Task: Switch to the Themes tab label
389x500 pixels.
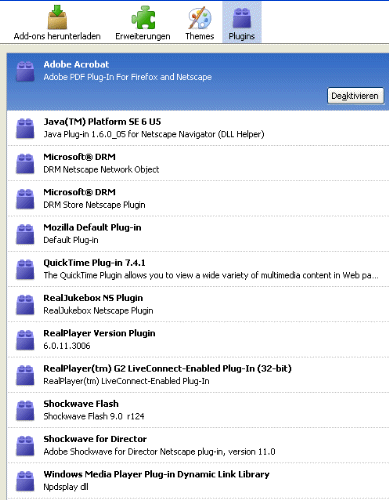Action: pyautogui.click(x=200, y=36)
